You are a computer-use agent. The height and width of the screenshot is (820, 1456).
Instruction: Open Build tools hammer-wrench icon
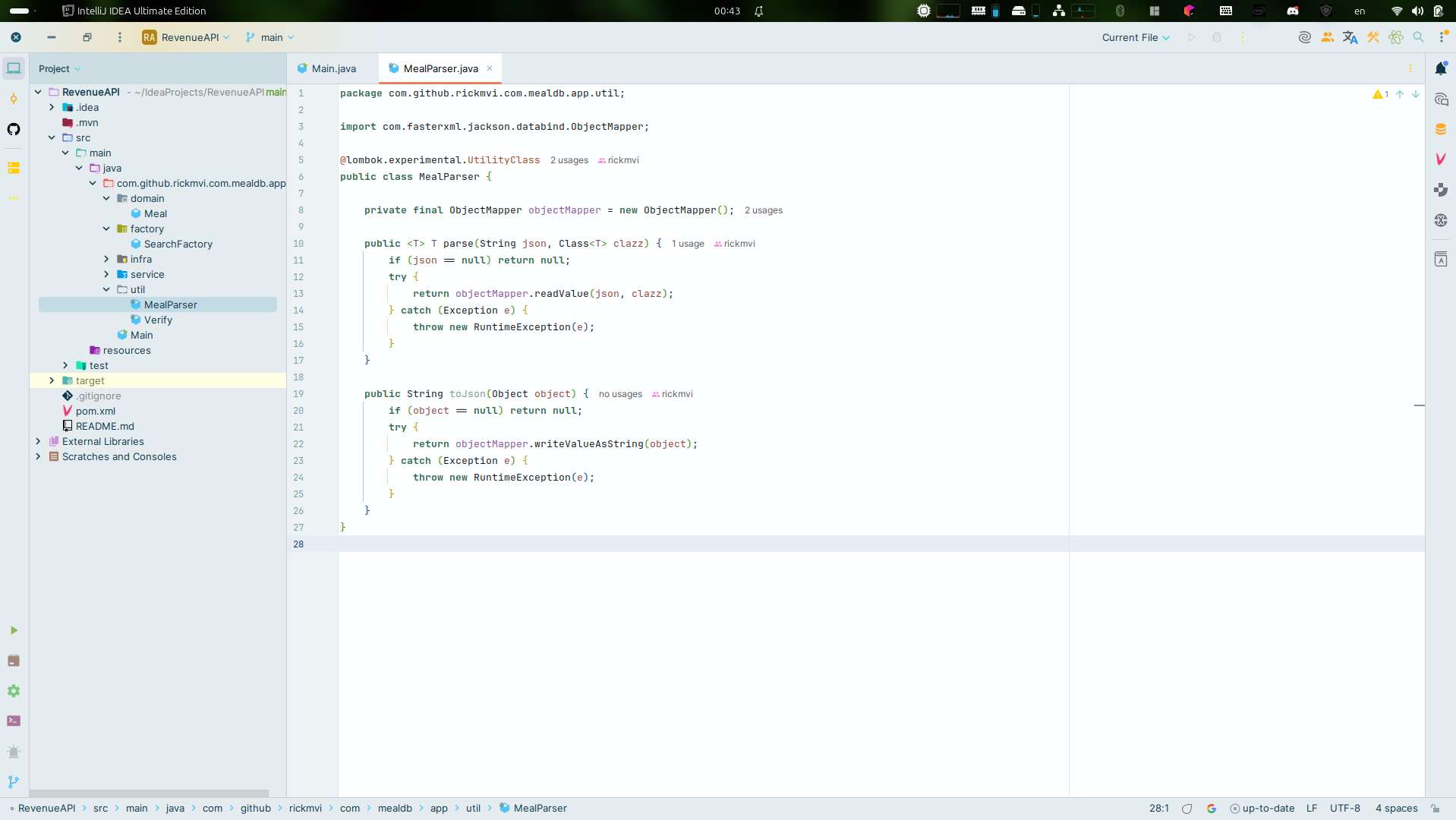pos(1373,37)
